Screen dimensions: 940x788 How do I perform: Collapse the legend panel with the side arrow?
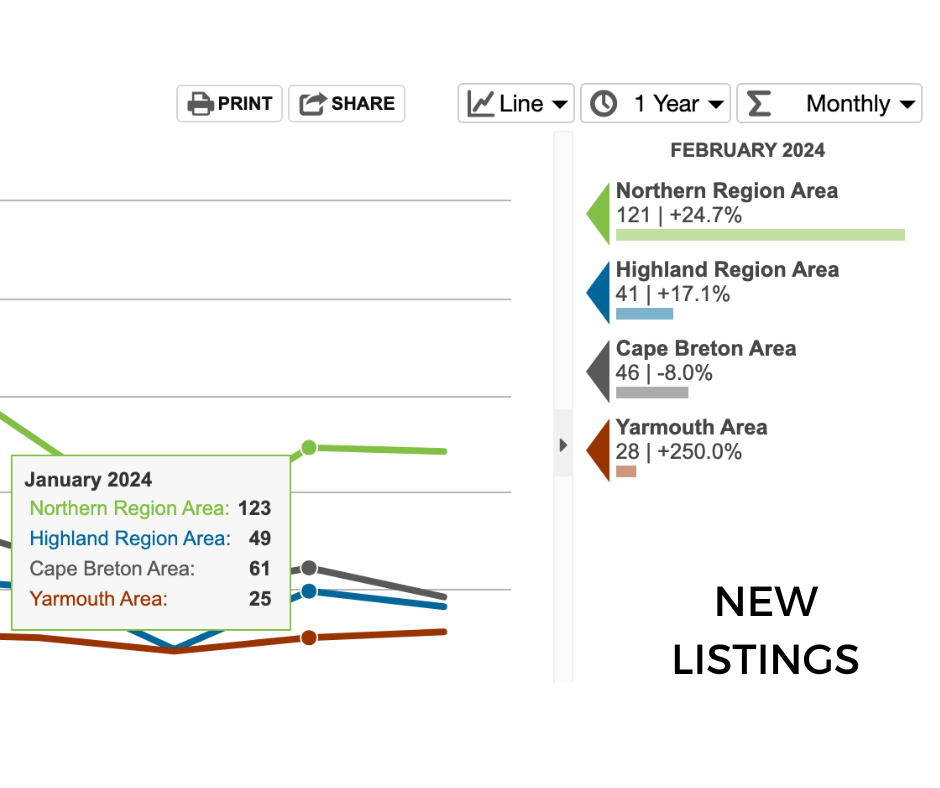(x=563, y=445)
